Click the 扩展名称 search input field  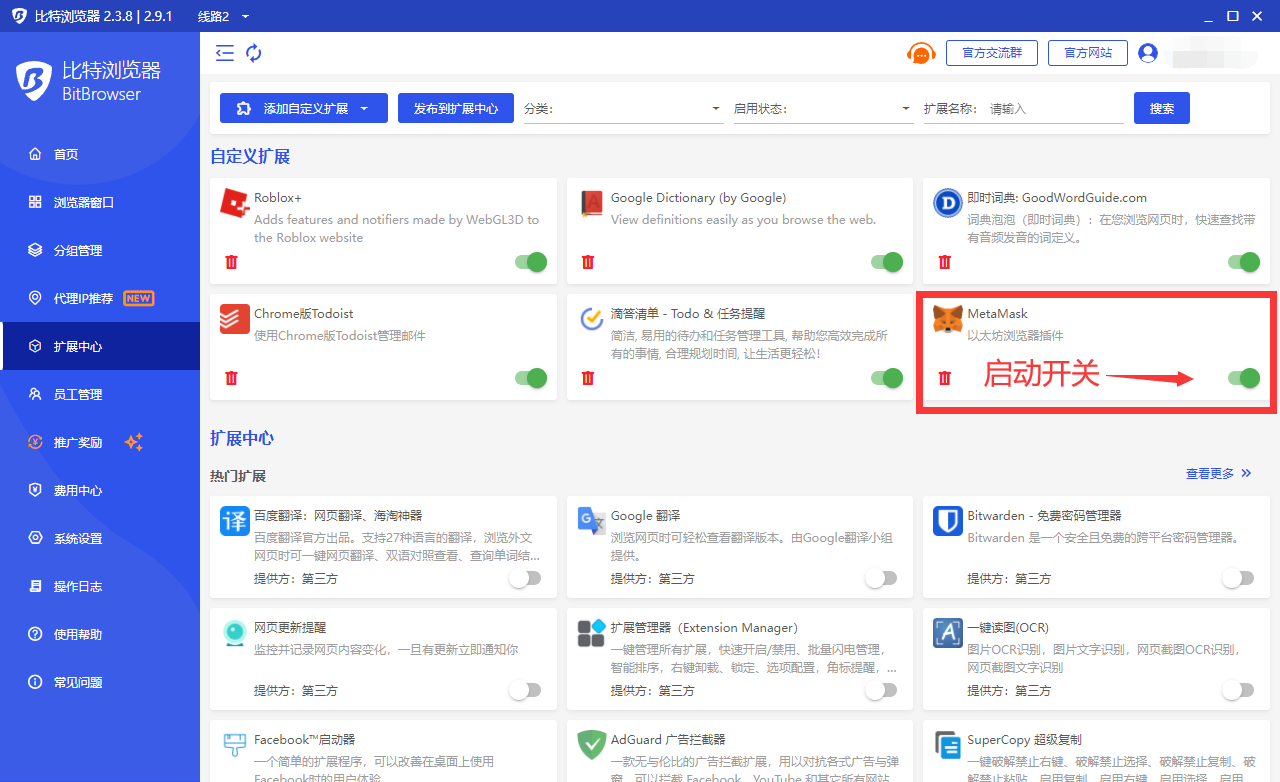click(1054, 108)
